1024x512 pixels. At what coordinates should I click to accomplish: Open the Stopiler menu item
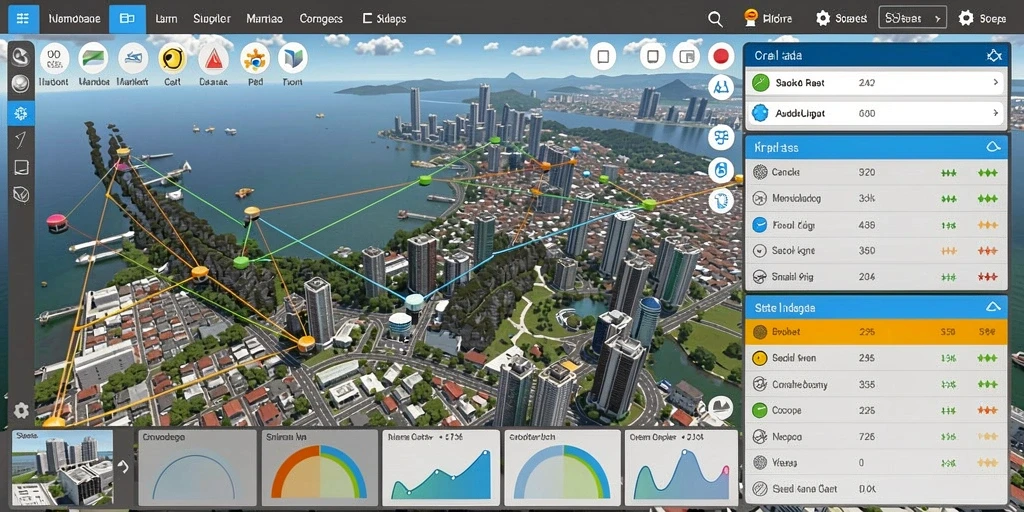click(x=212, y=19)
